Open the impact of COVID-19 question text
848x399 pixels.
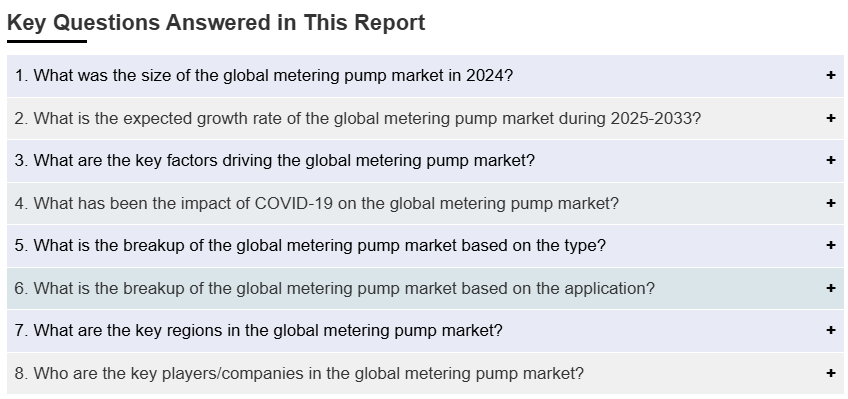click(x=316, y=203)
